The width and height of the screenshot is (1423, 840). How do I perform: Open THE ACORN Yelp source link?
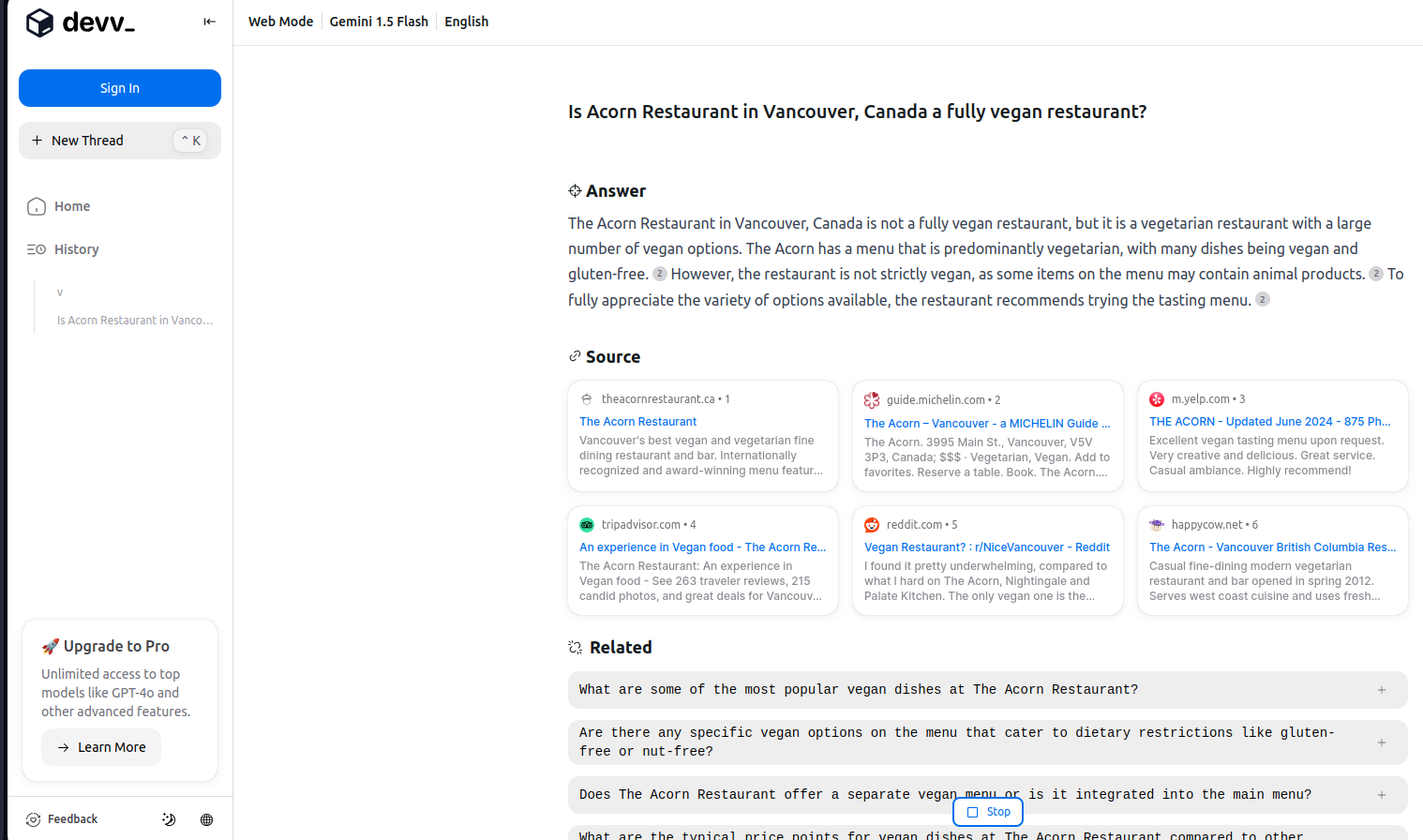tap(1270, 422)
